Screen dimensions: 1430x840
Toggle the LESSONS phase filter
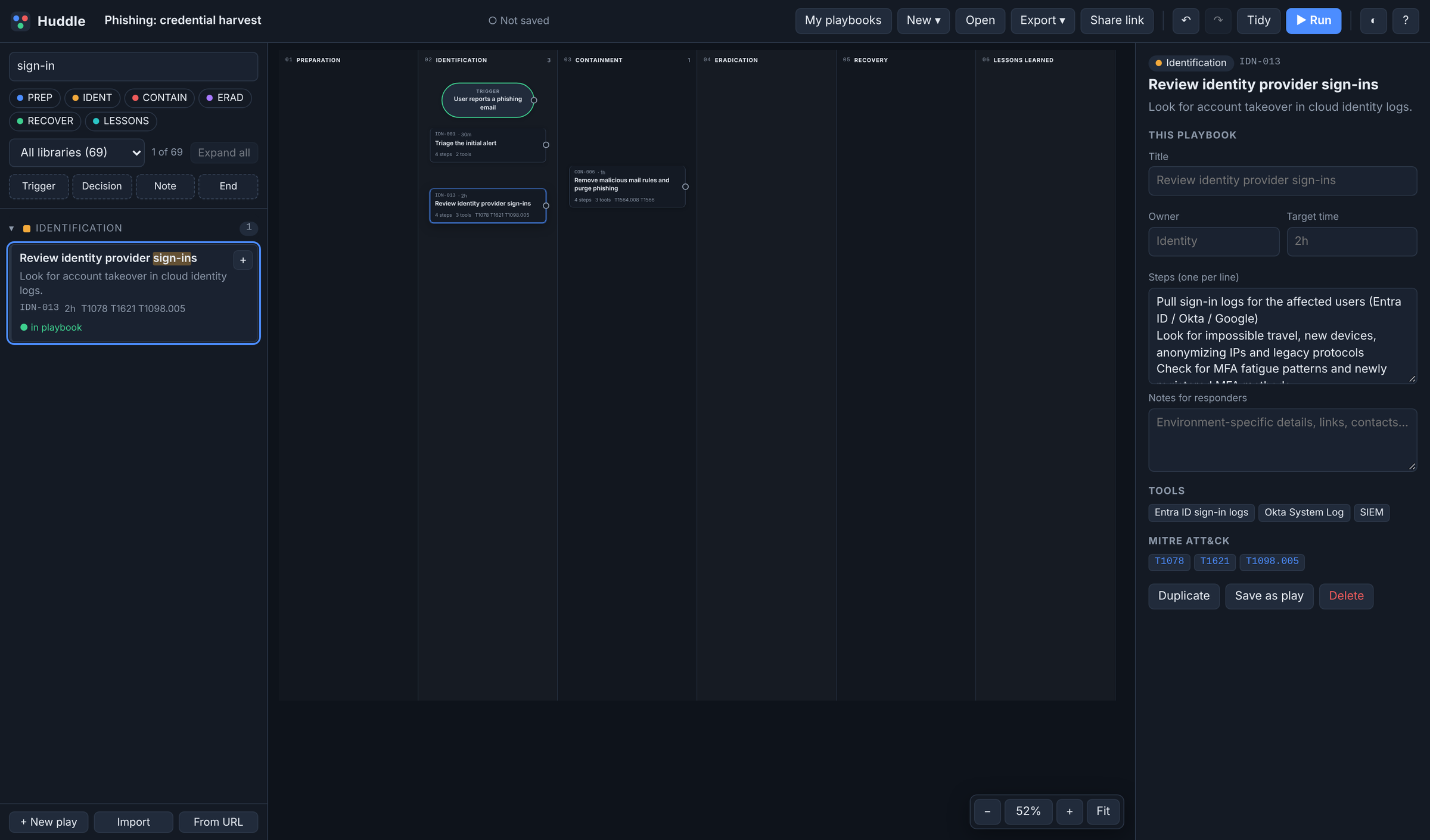point(121,121)
